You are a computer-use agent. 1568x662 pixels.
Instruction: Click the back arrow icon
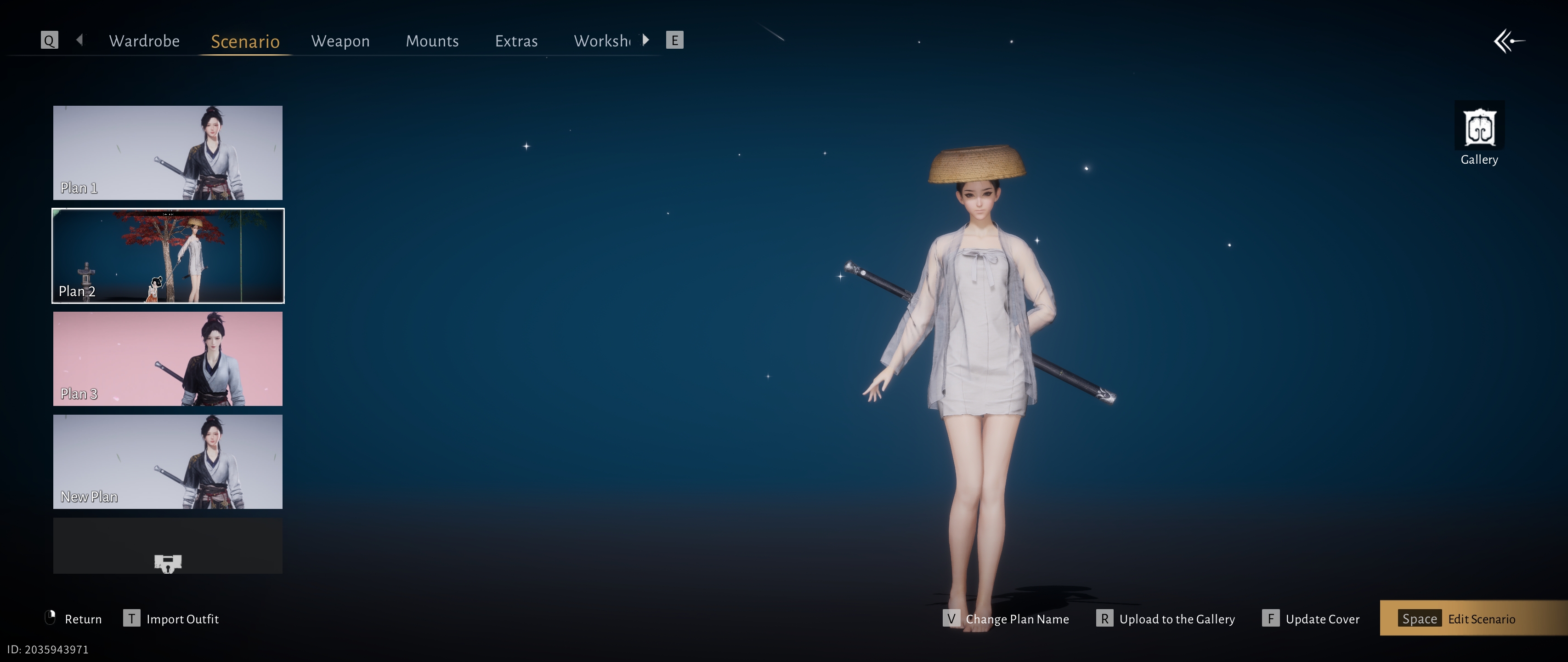point(1508,41)
